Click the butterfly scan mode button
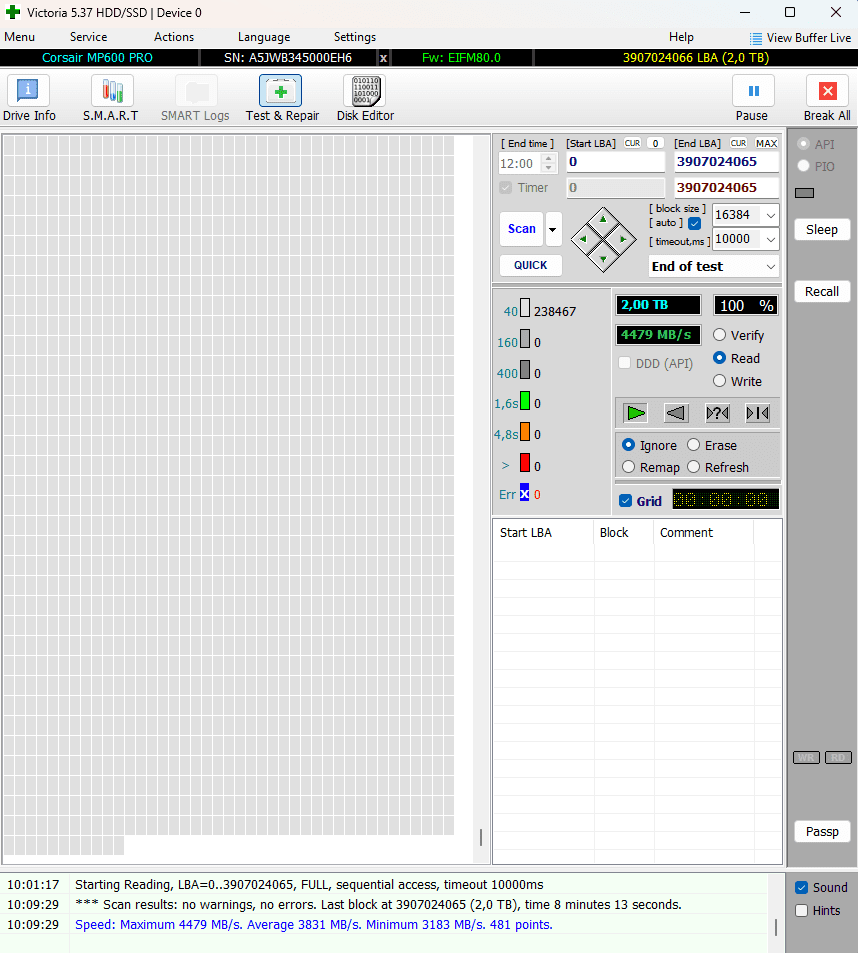858x953 pixels. [758, 413]
